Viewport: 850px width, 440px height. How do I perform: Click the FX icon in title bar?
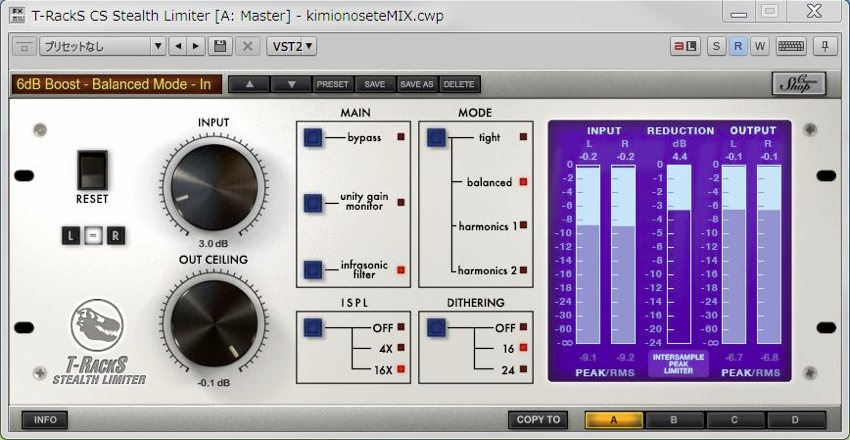click(x=16, y=15)
